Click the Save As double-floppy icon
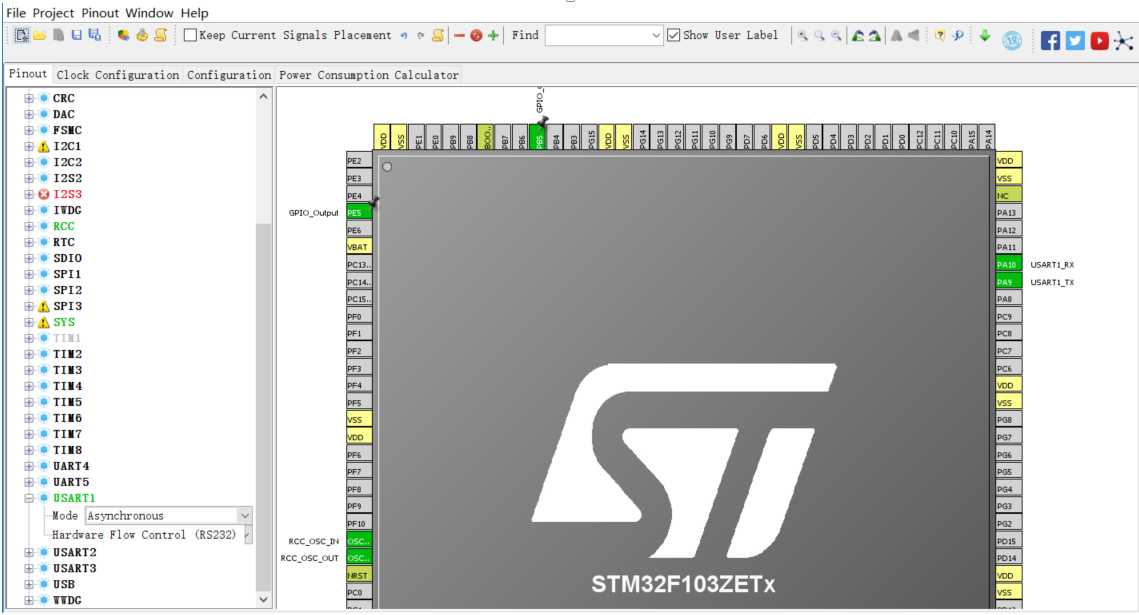Image resolution: width=1139 pixels, height=615 pixels. point(94,35)
